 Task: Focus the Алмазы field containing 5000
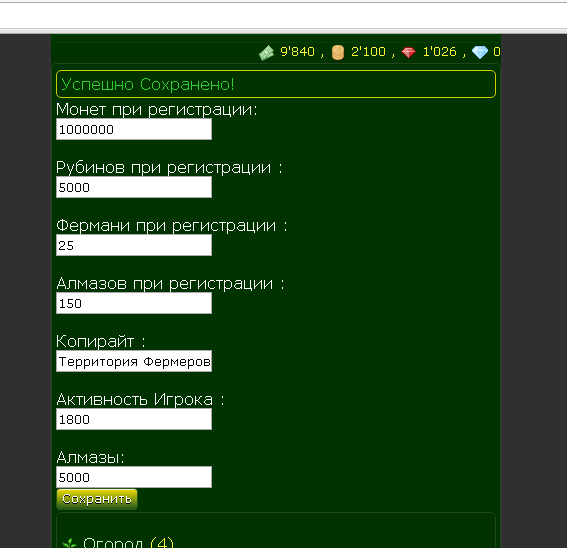tap(134, 477)
